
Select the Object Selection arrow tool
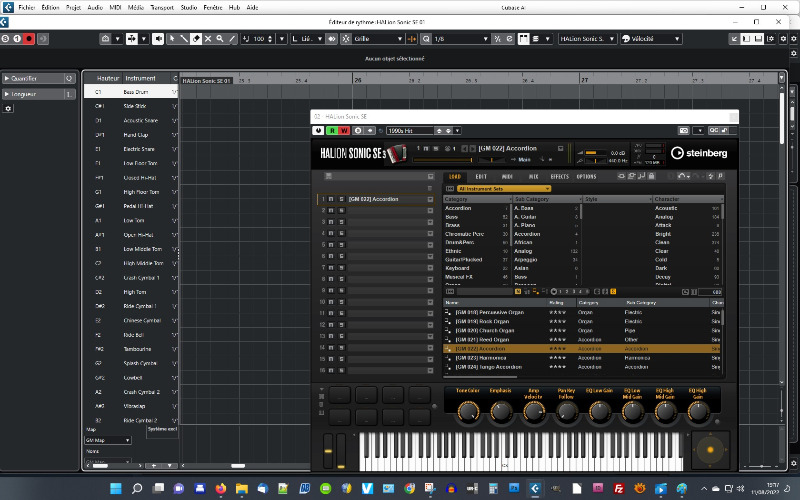click(x=172, y=39)
